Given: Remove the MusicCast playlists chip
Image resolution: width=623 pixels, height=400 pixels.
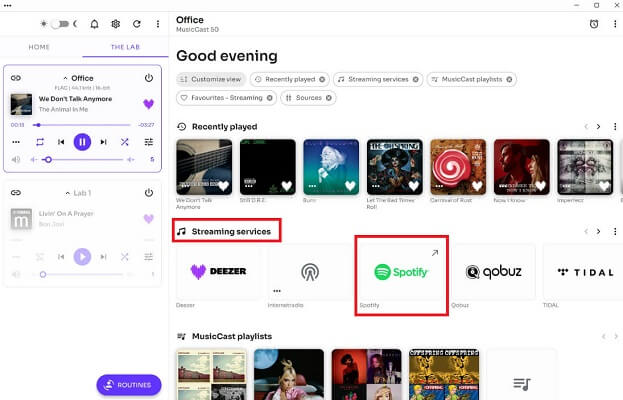Looking at the screenshot, I should click(x=509, y=79).
